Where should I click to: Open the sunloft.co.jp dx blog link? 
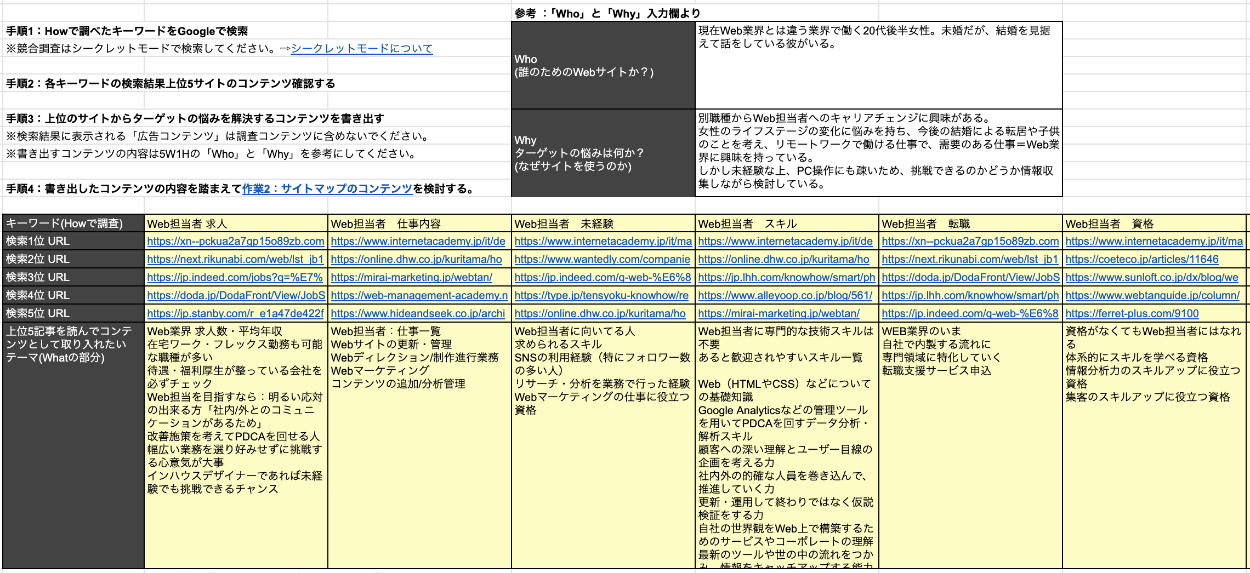coord(1151,277)
